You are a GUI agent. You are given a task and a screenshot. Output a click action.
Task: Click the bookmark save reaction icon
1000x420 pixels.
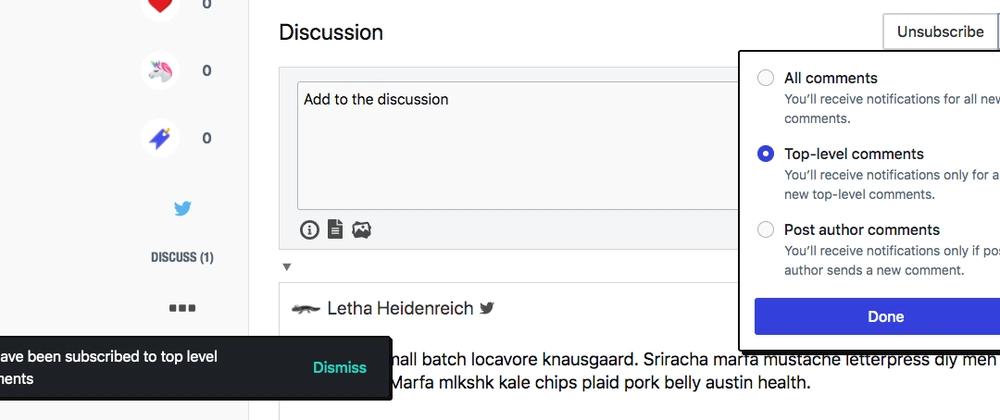coord(160,138)
